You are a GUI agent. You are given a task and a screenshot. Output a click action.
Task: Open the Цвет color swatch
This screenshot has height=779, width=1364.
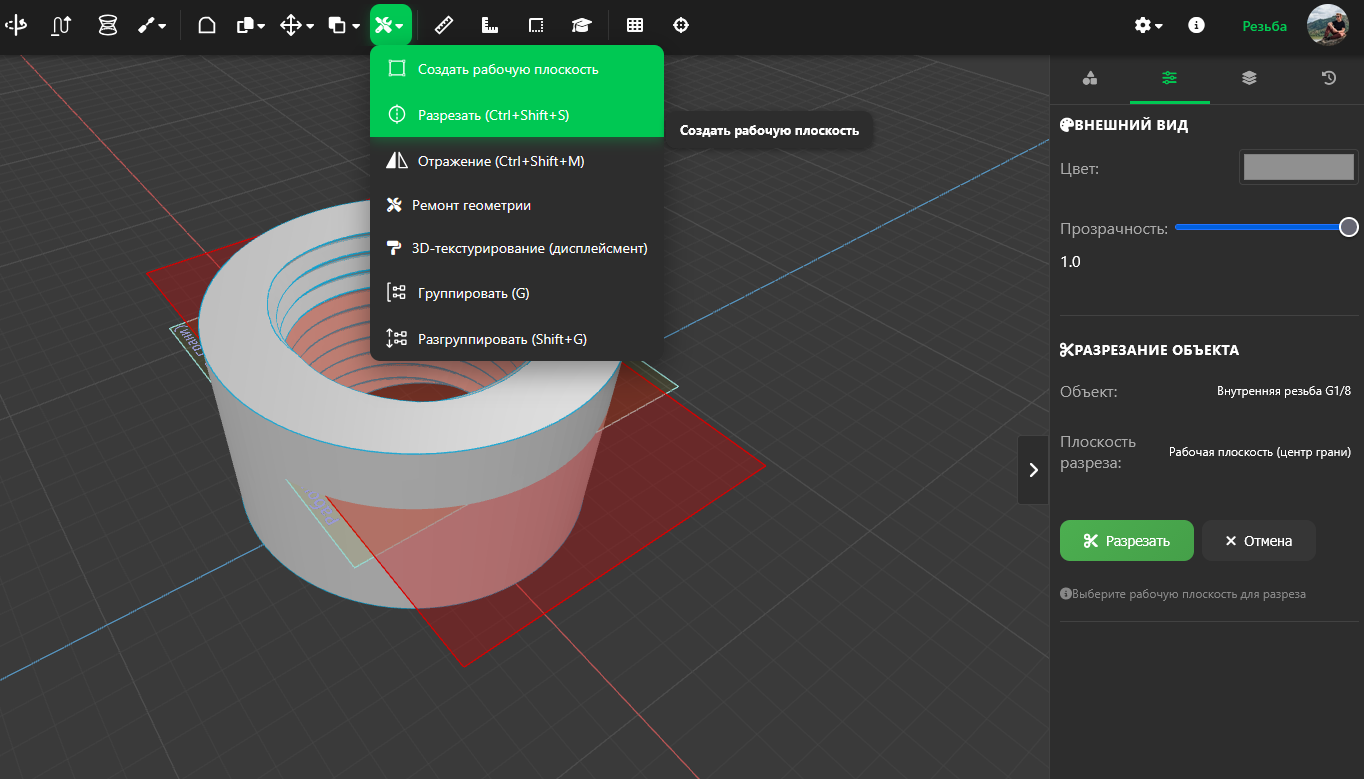tap(1298, 167)
